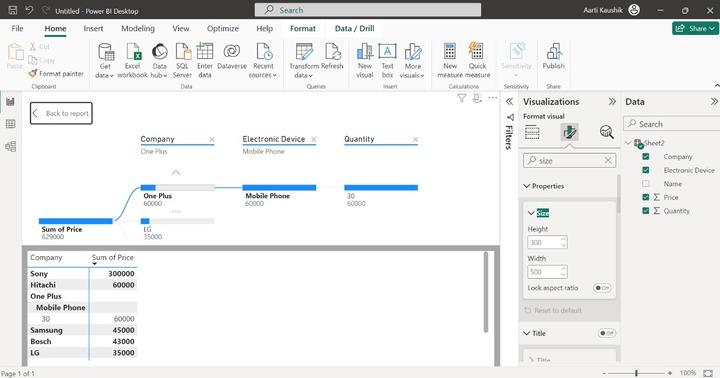Check the Name field checkbox

pyautogui.click(x=646, y=184)
